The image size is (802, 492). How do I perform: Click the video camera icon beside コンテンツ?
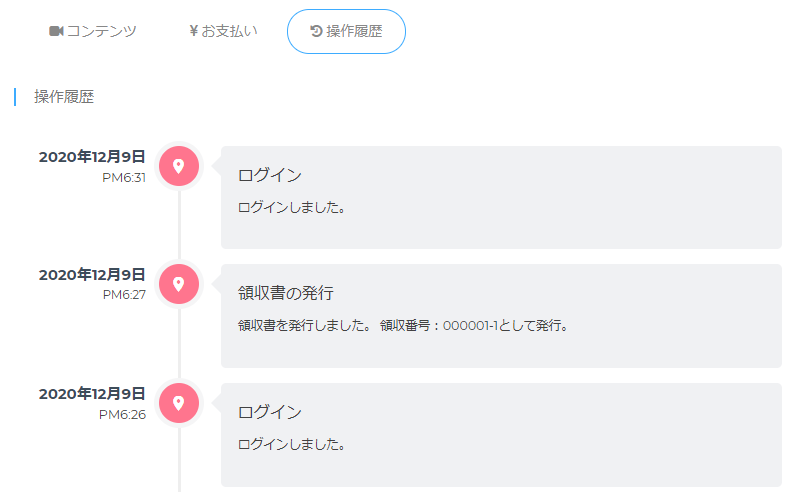click(x=56, y=31)
